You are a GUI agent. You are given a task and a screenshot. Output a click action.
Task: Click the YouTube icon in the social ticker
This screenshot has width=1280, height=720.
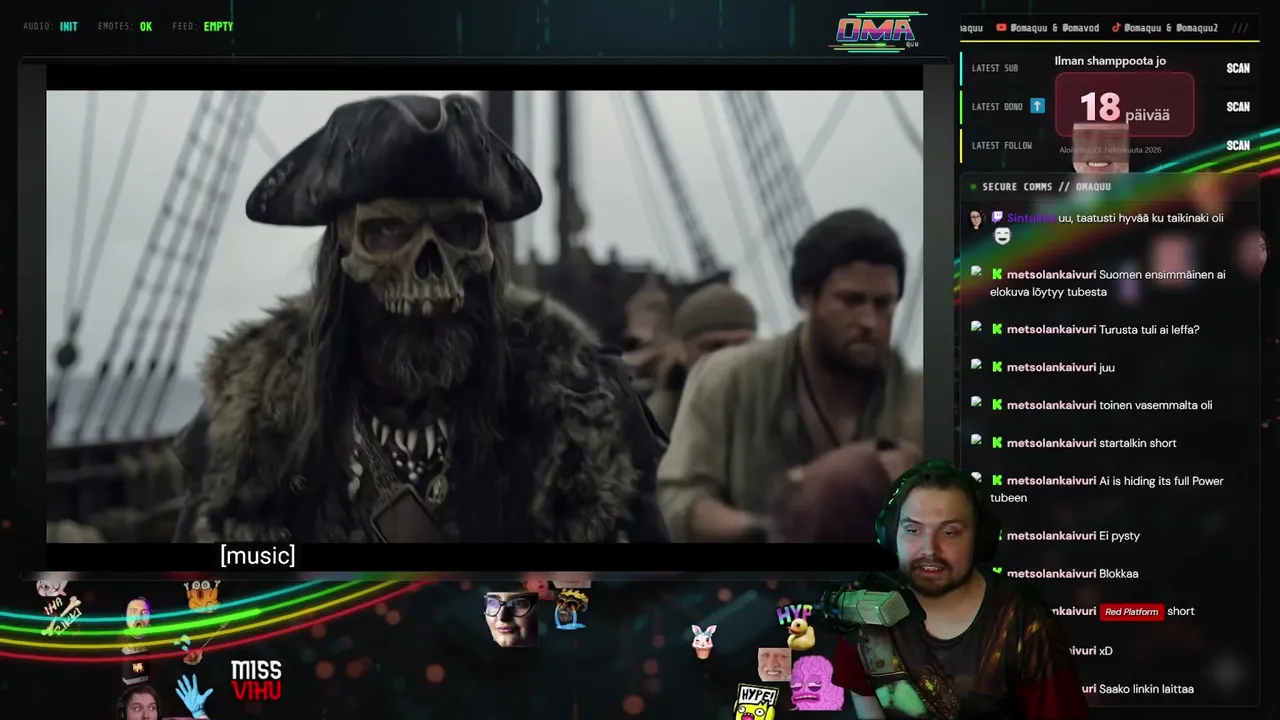click(1002, 28)
